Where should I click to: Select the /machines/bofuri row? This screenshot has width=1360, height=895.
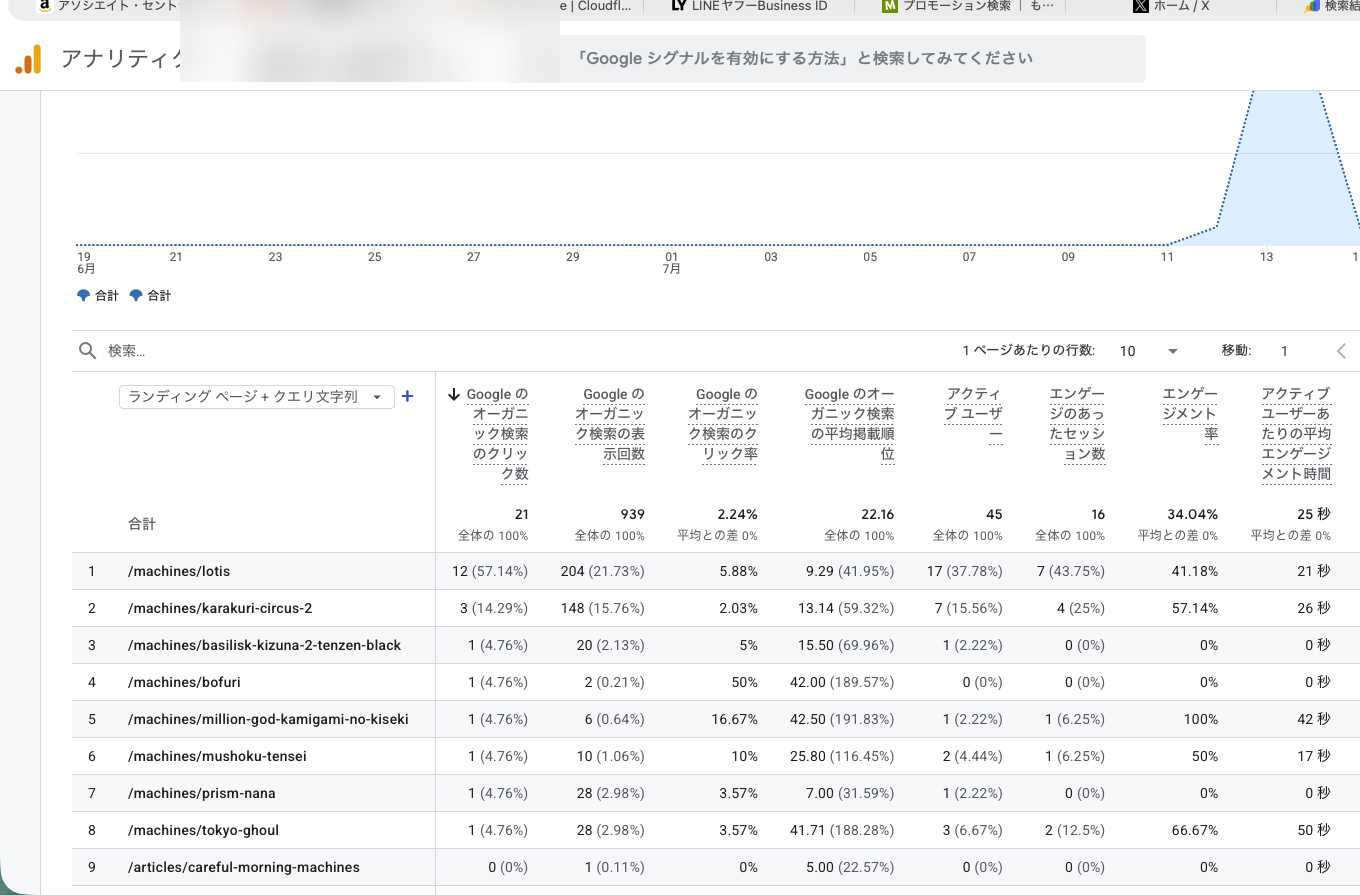point(716,682)
